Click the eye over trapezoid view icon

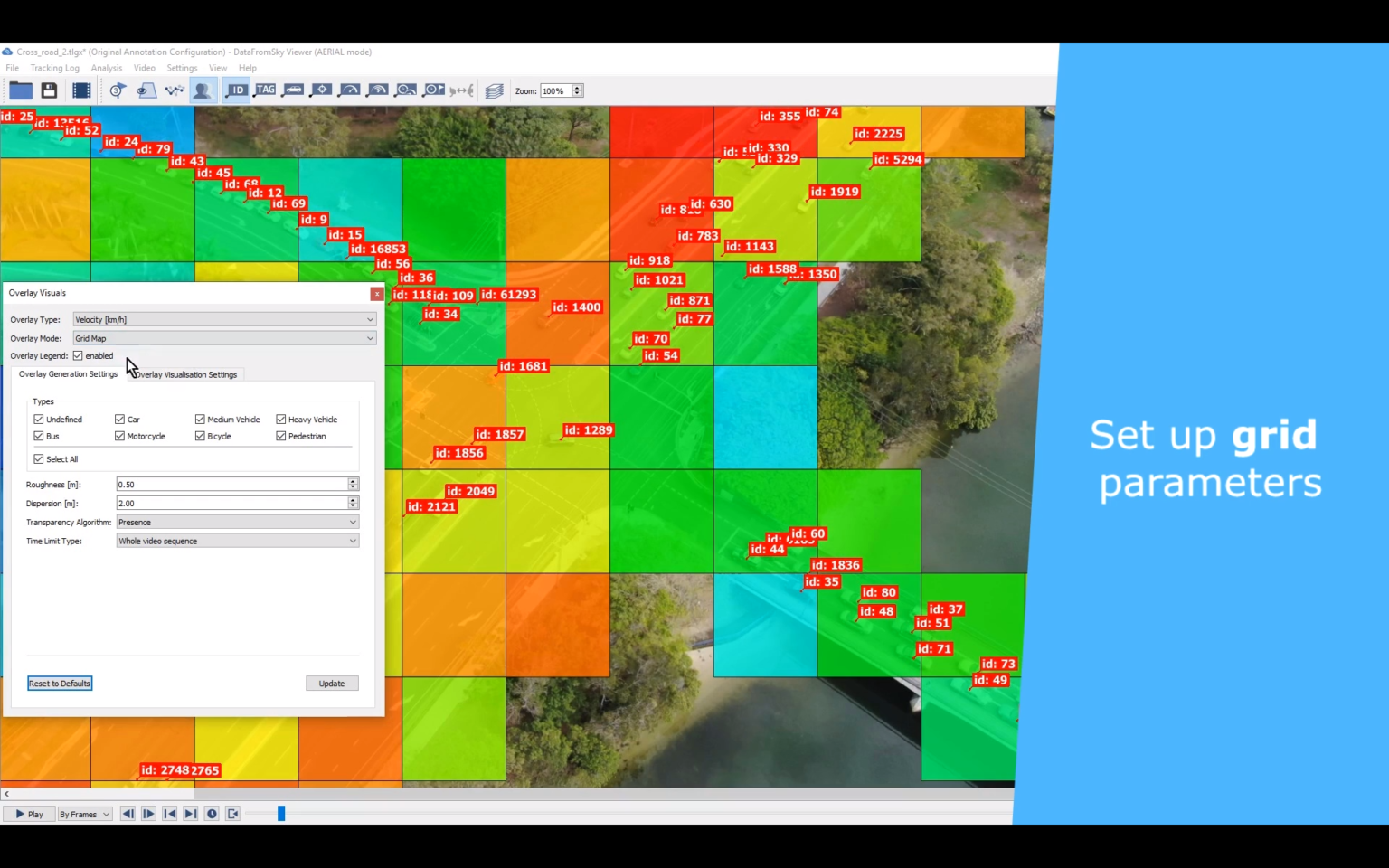pos(146,90)
